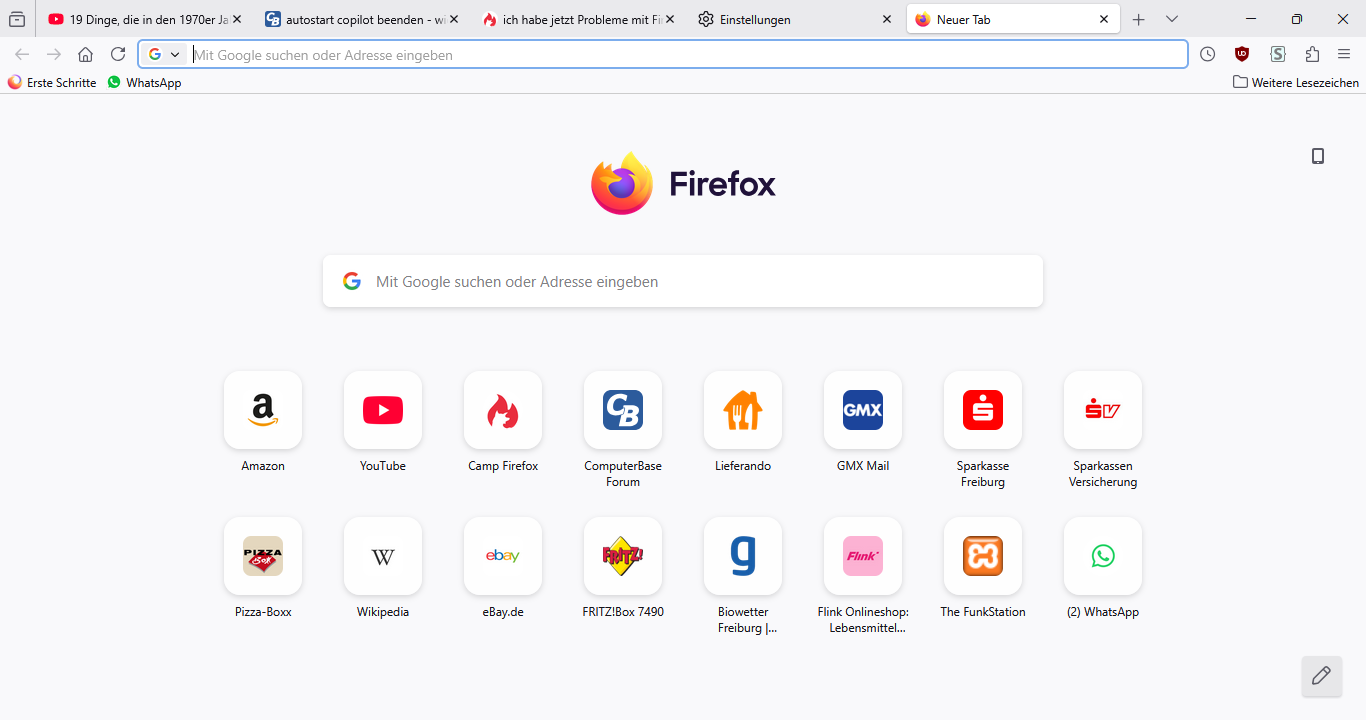Image resolution: width=1366 pixels, height=720 pixels.
Task: Open the green S extension icon
Action: point(1277,55)
